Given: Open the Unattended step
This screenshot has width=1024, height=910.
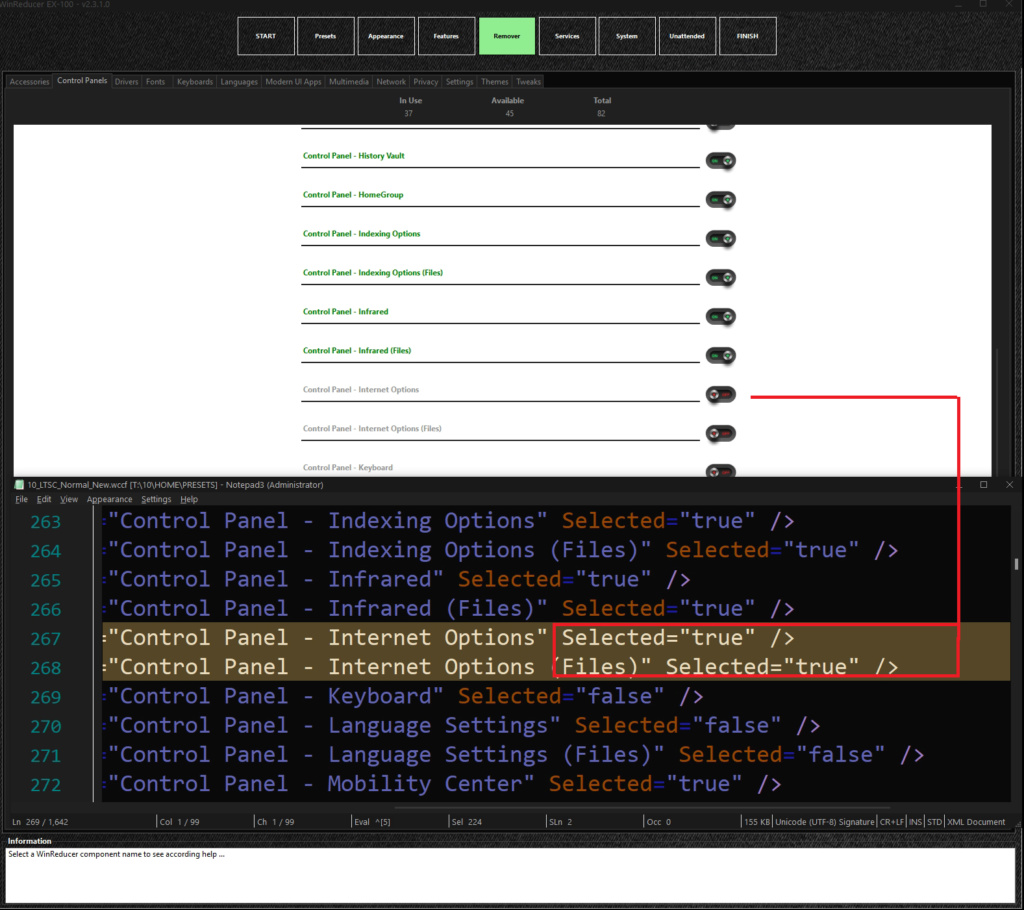Looking at the screenshot, I should 687,36.
